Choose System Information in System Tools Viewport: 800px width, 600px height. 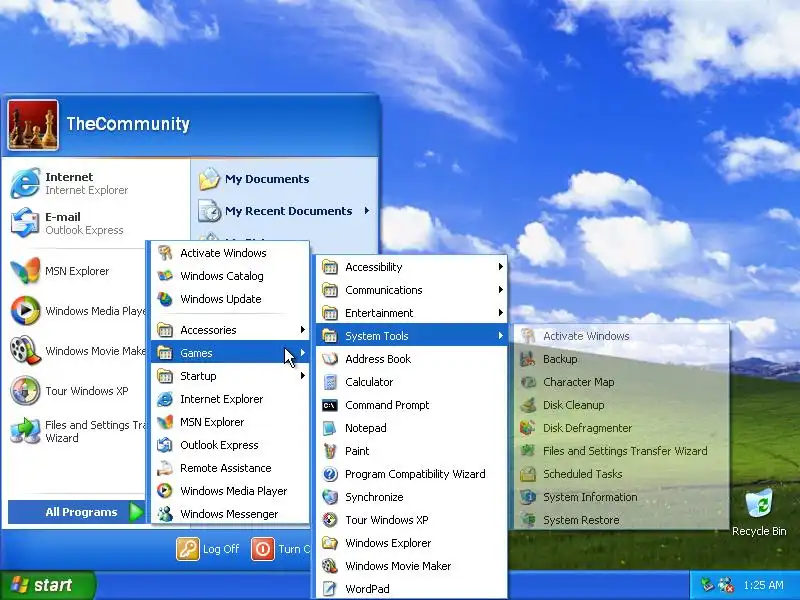click(x=621, y=497)
